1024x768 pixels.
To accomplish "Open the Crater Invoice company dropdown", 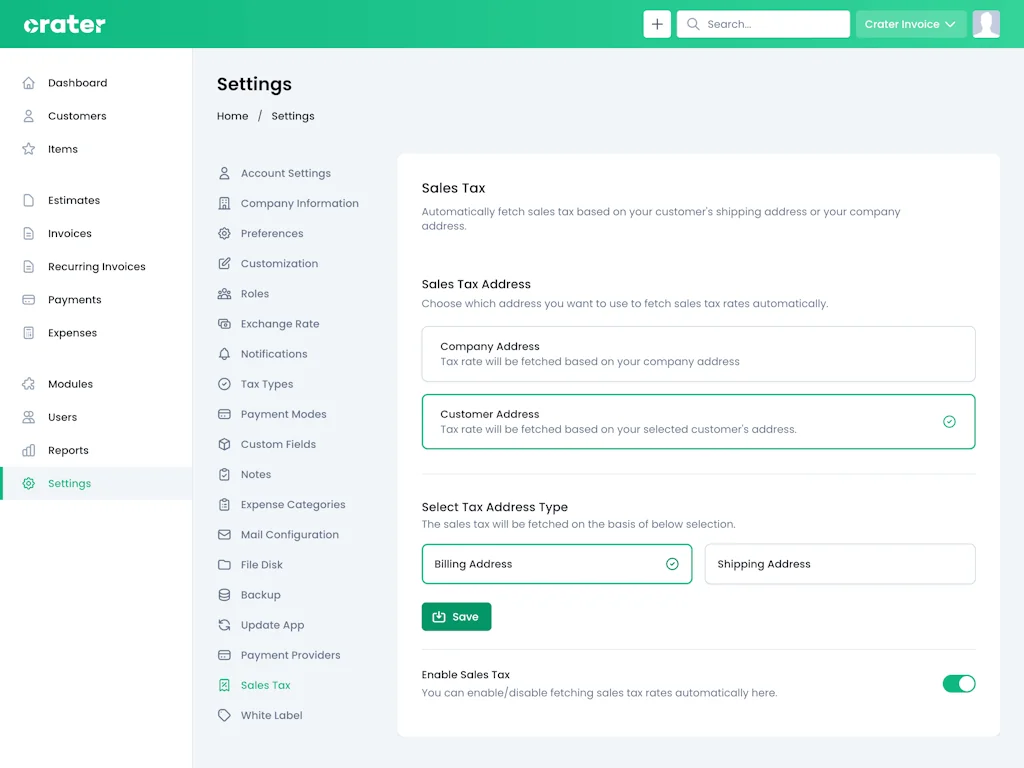I will tap(910, 24).
